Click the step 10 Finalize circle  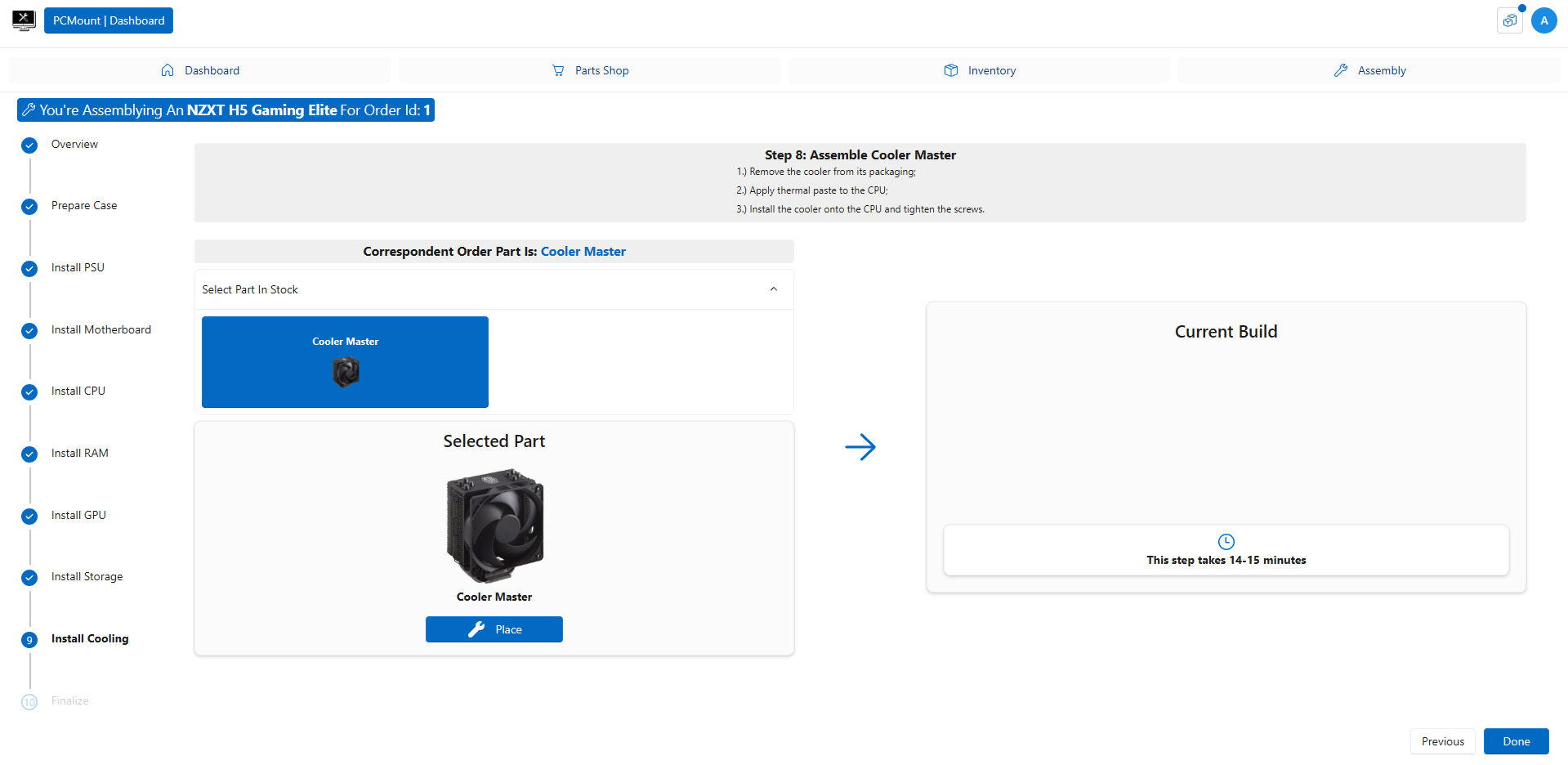pos(29,702)
